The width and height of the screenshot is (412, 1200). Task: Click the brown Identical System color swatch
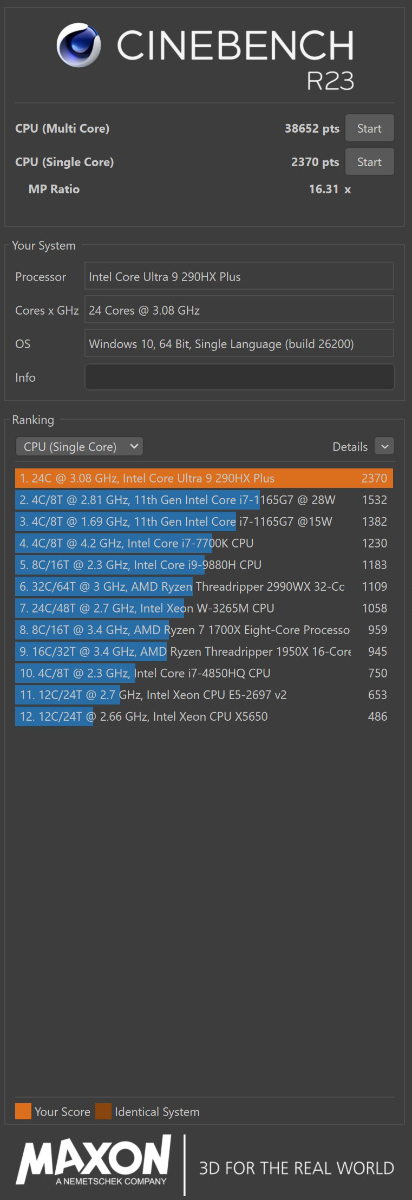[103, 1112]
